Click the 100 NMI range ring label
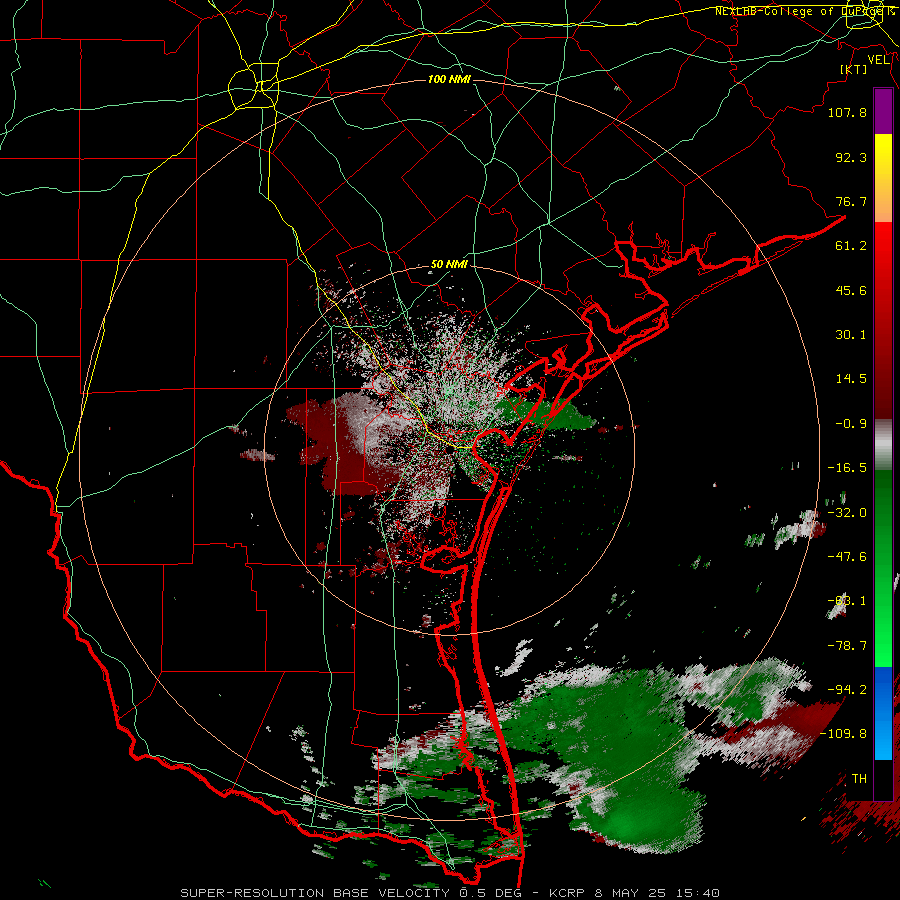Image resolution: width=900 pixels, height=900 pixels. tap(449, 79)
